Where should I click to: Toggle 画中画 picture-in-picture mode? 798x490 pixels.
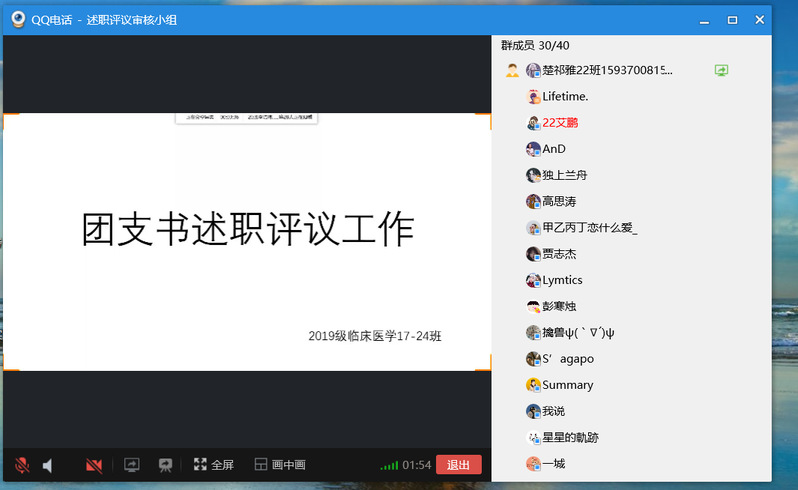(279, 465)
